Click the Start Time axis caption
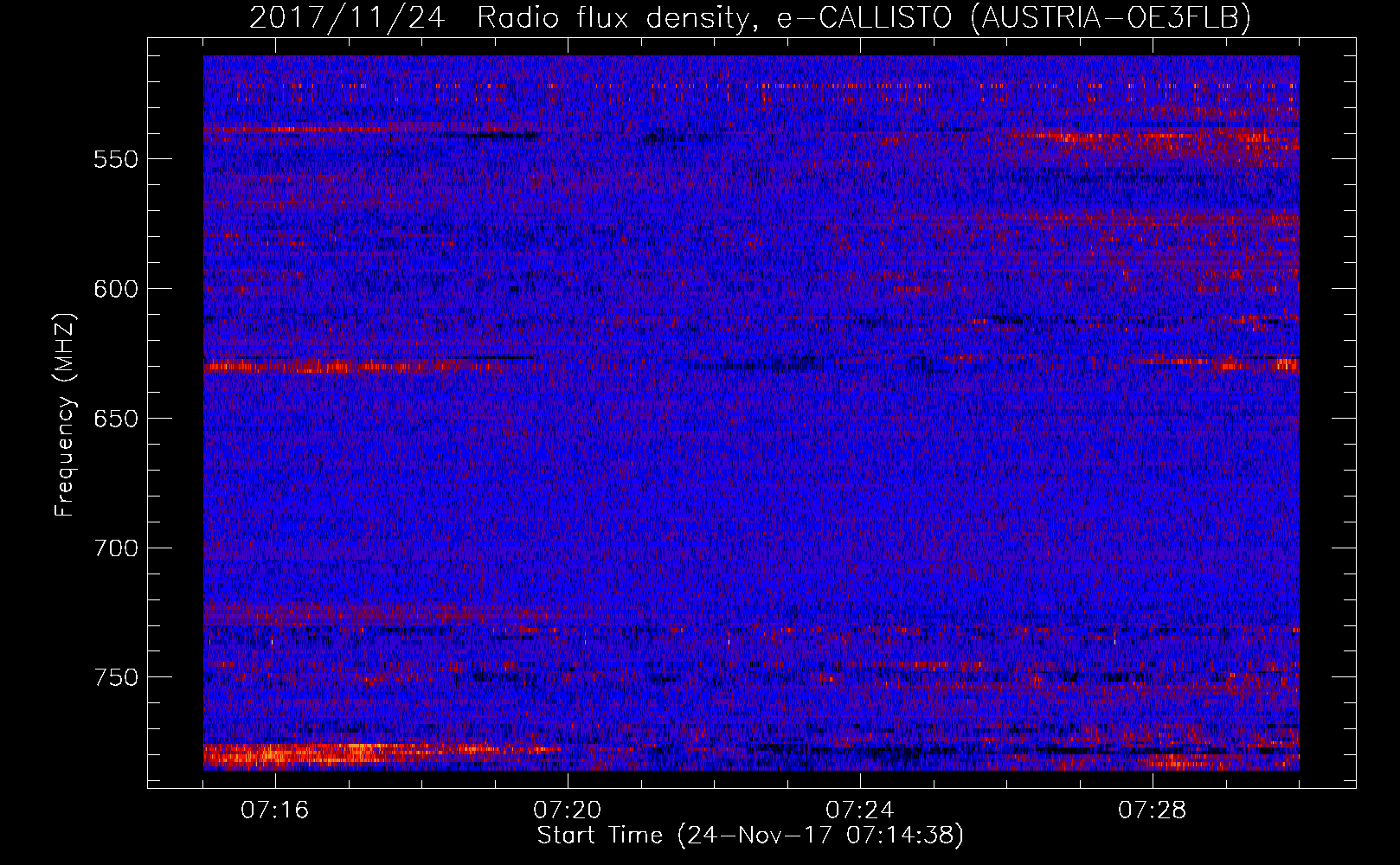The height and width of the screenshot is (865, 1400). tap(750, 836)
